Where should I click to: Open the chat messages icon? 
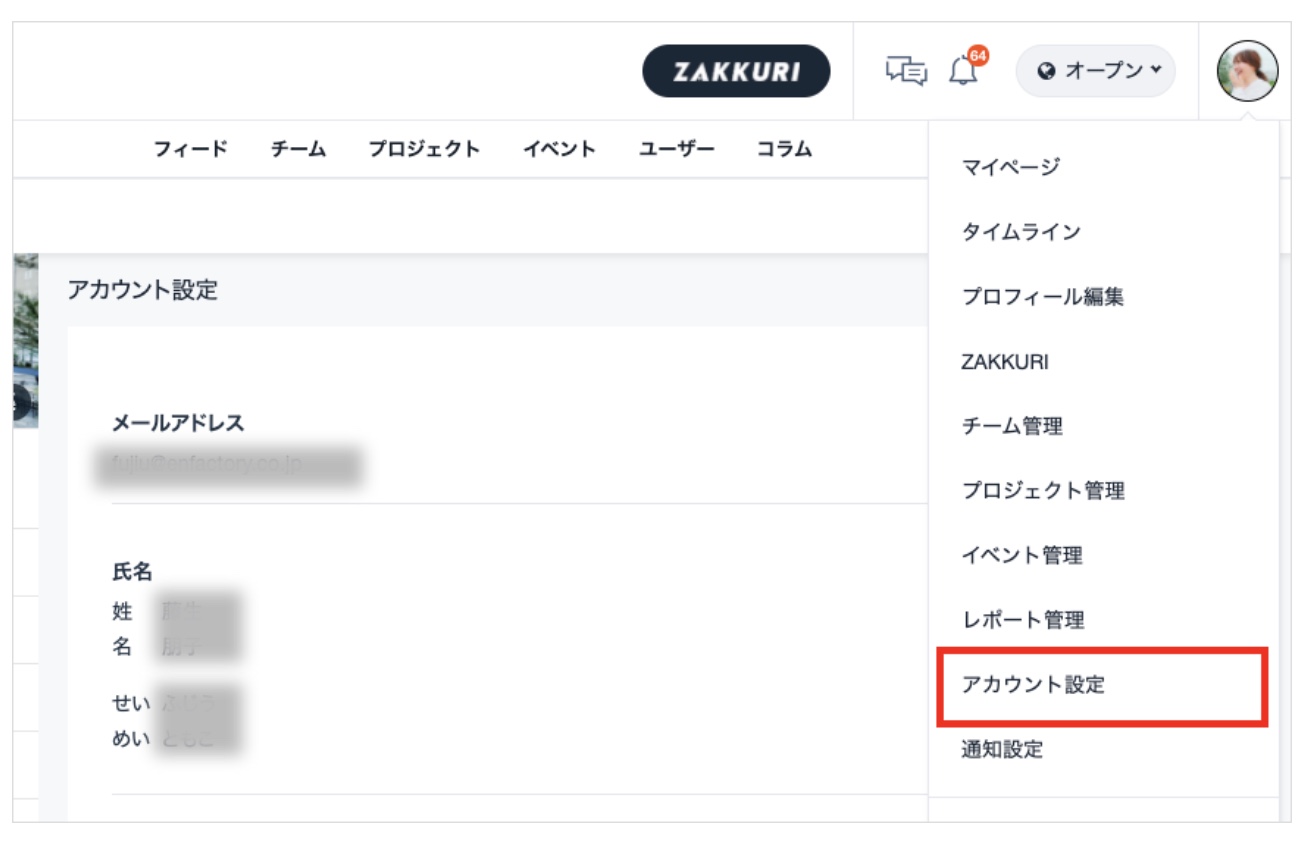click(906, 71)
